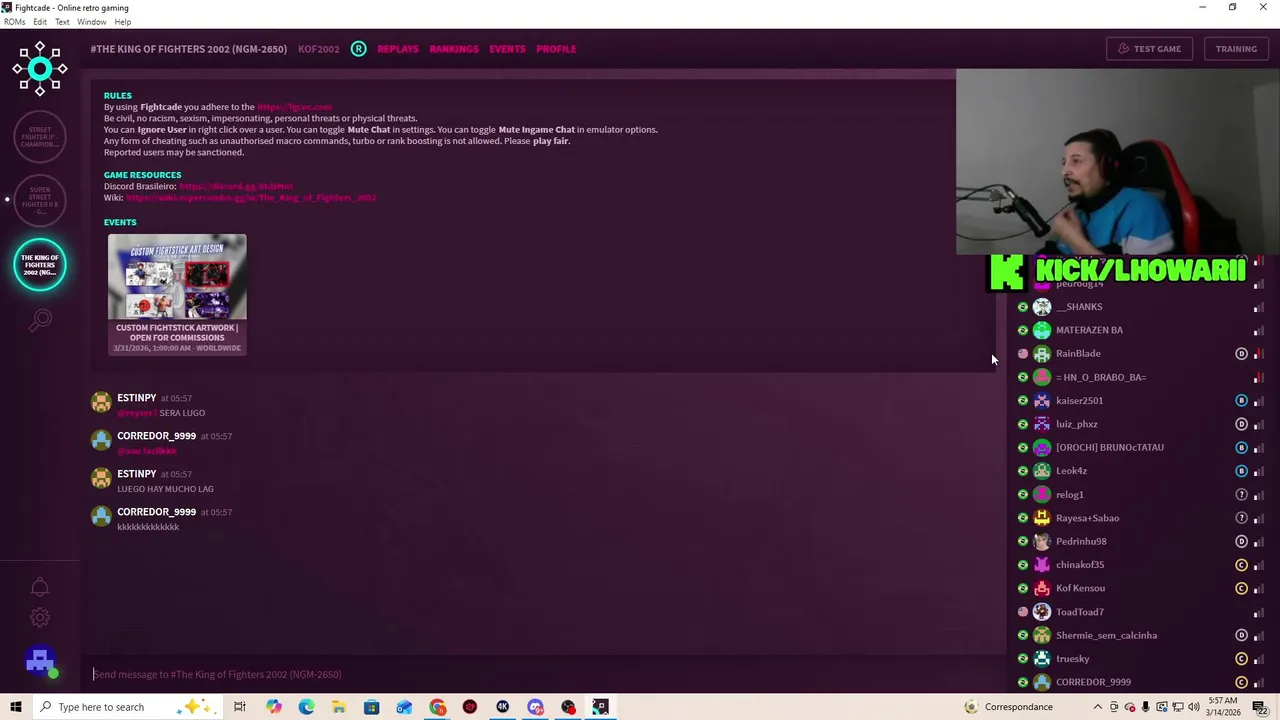1280x720 pixels.
Task: Click Leok4z's Brazil flag icon
Action: click(1022, 471)
